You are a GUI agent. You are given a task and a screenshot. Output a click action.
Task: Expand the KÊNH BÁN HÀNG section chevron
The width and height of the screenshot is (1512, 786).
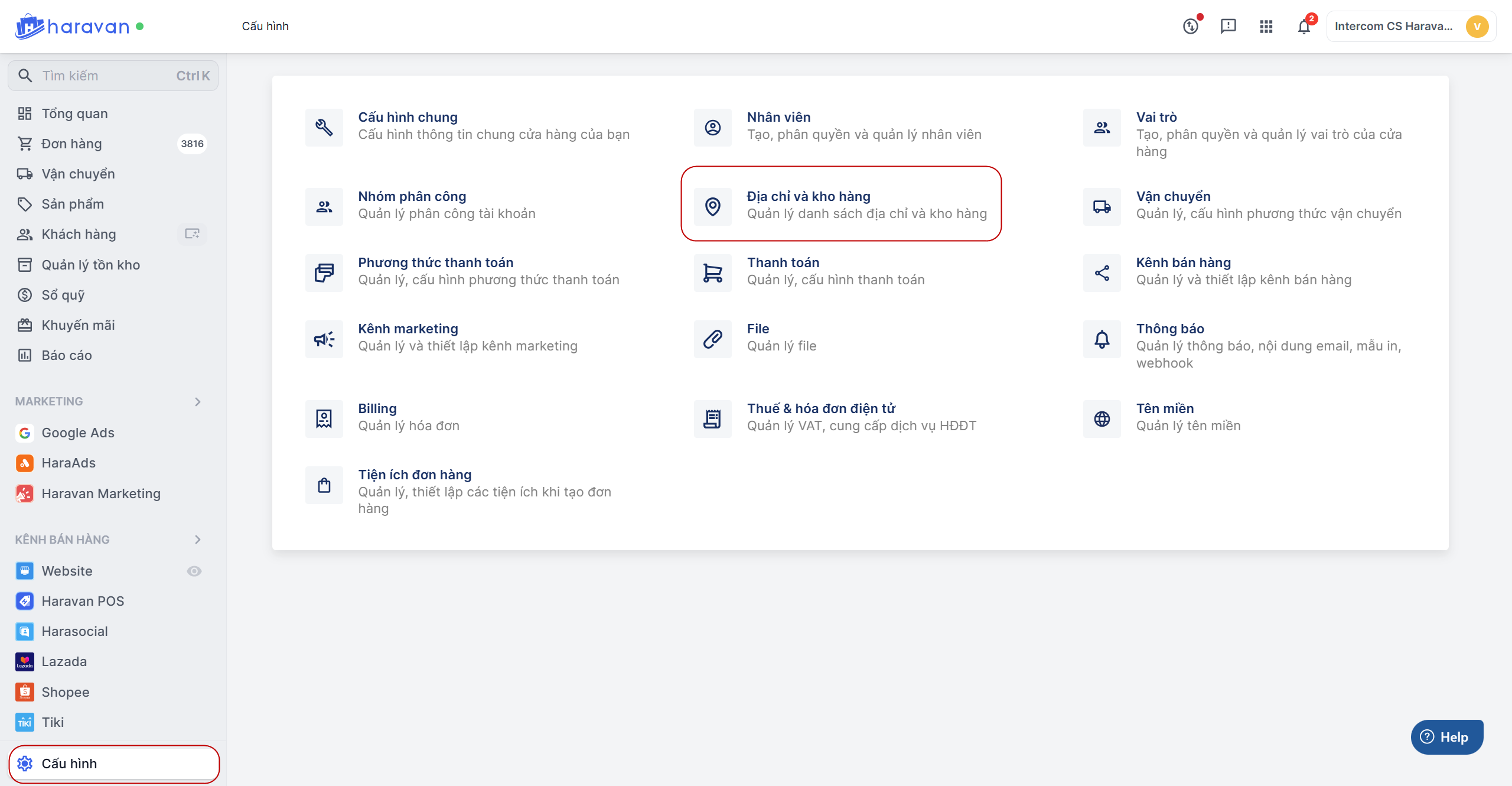(198, 540)
